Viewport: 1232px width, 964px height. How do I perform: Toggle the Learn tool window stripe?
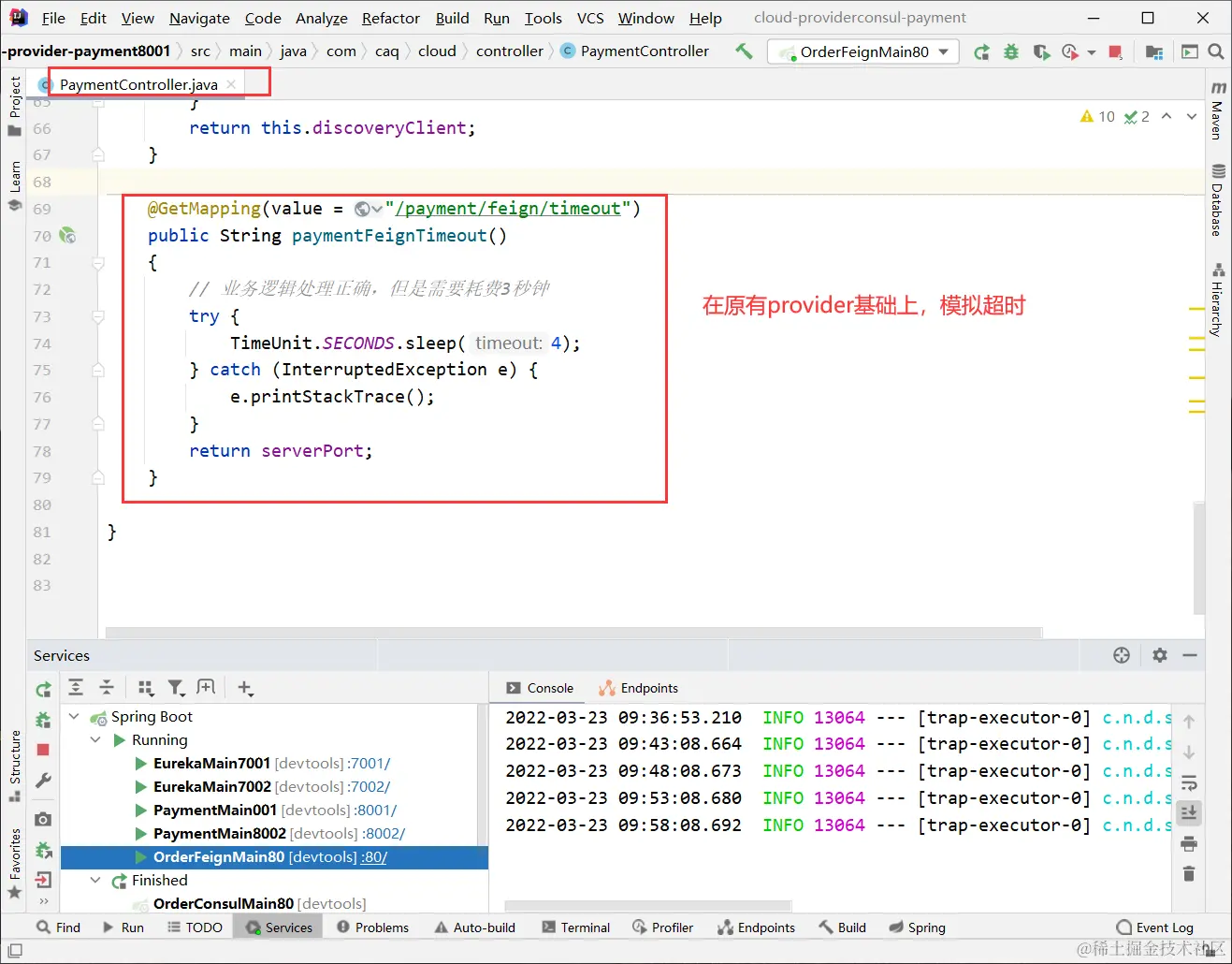click(14, 185)
